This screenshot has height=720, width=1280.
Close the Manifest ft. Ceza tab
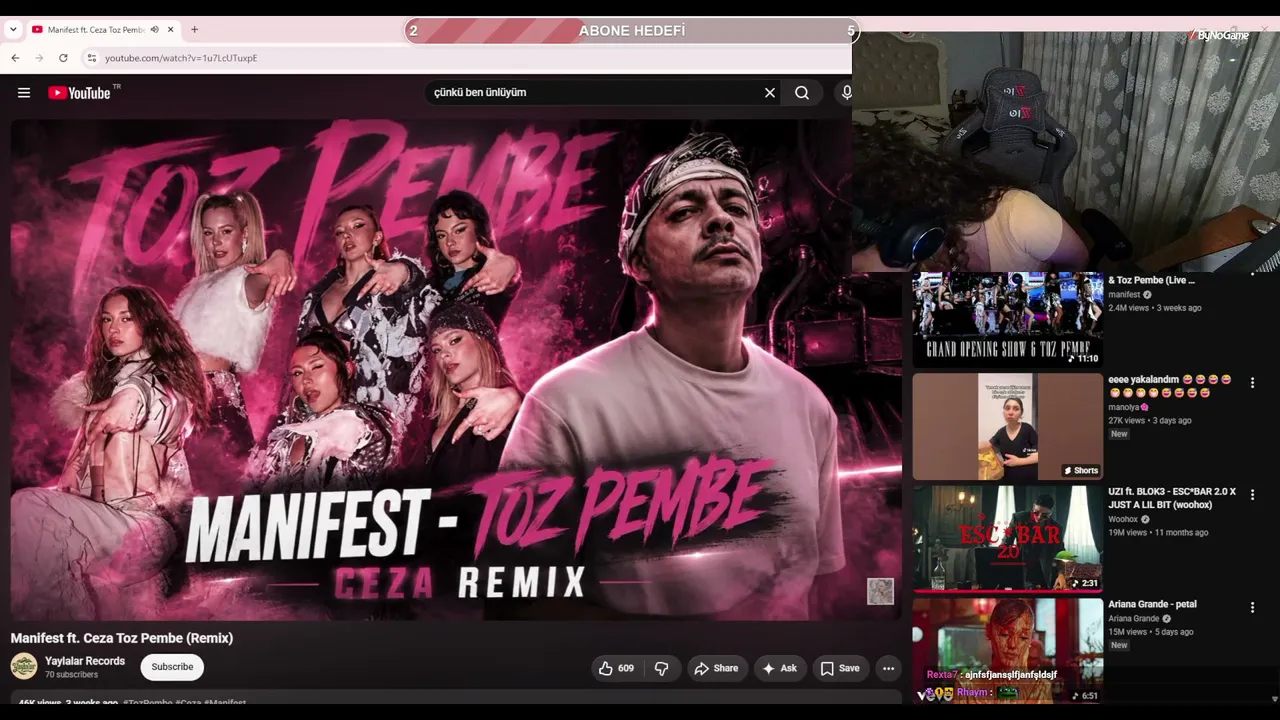coord(171,30)
